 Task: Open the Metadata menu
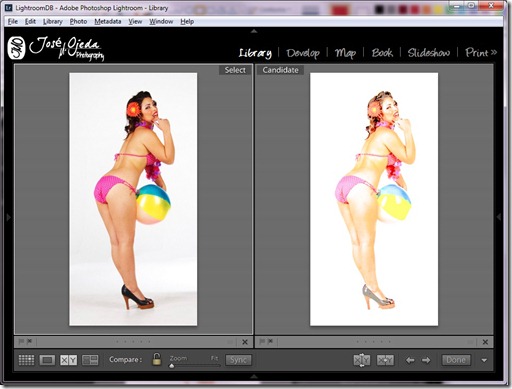pos(108,22)
